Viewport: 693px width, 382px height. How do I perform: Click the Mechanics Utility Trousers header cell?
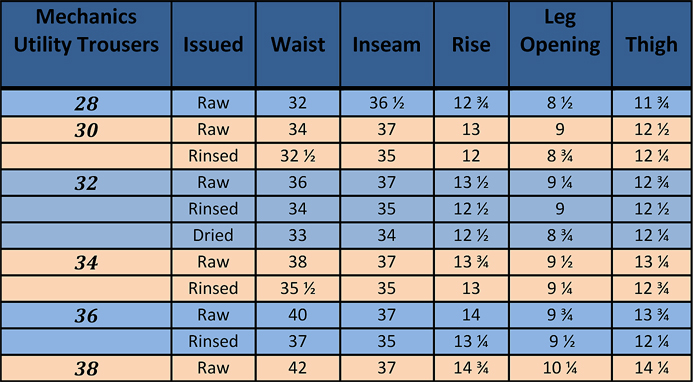tap(86, 44)
